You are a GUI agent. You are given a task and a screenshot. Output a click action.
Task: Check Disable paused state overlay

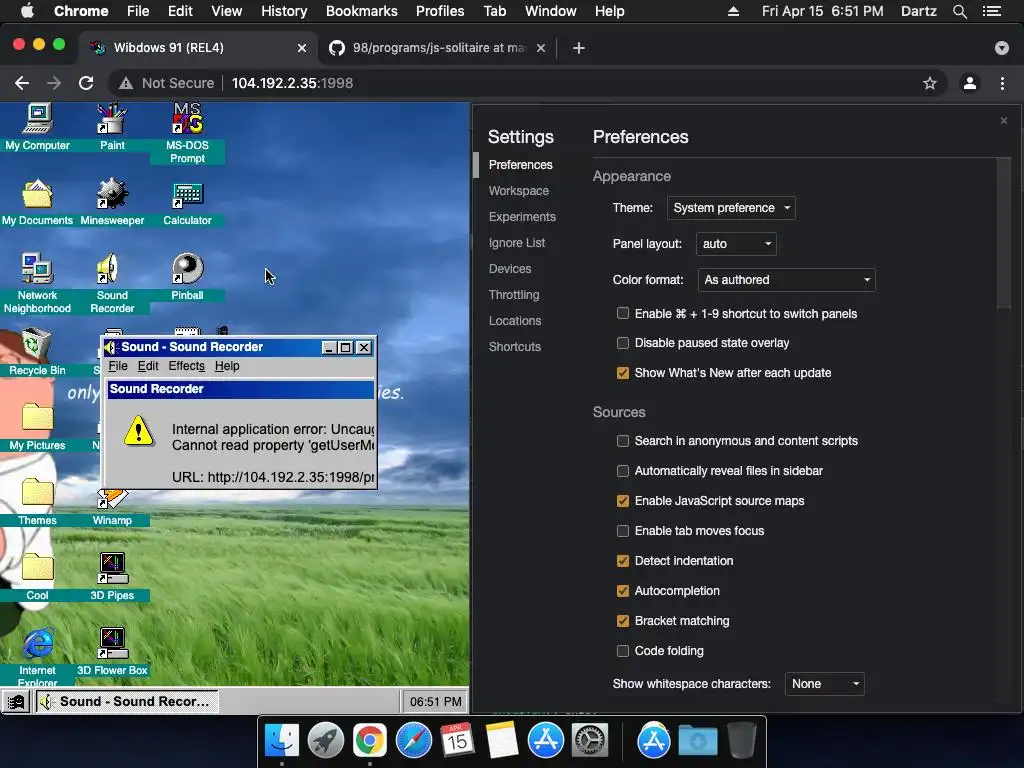point(623,343)
